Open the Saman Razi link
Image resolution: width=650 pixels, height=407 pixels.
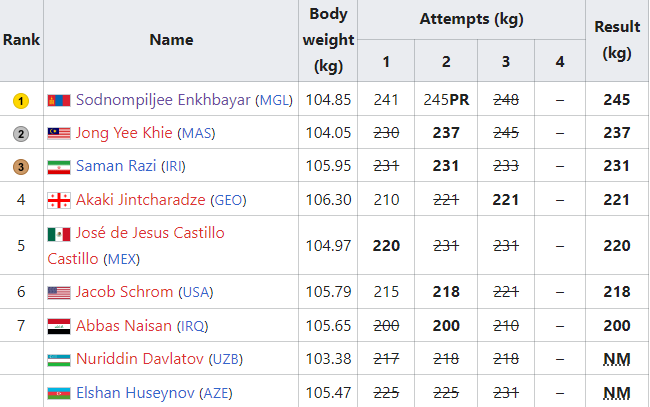[116, 166]
